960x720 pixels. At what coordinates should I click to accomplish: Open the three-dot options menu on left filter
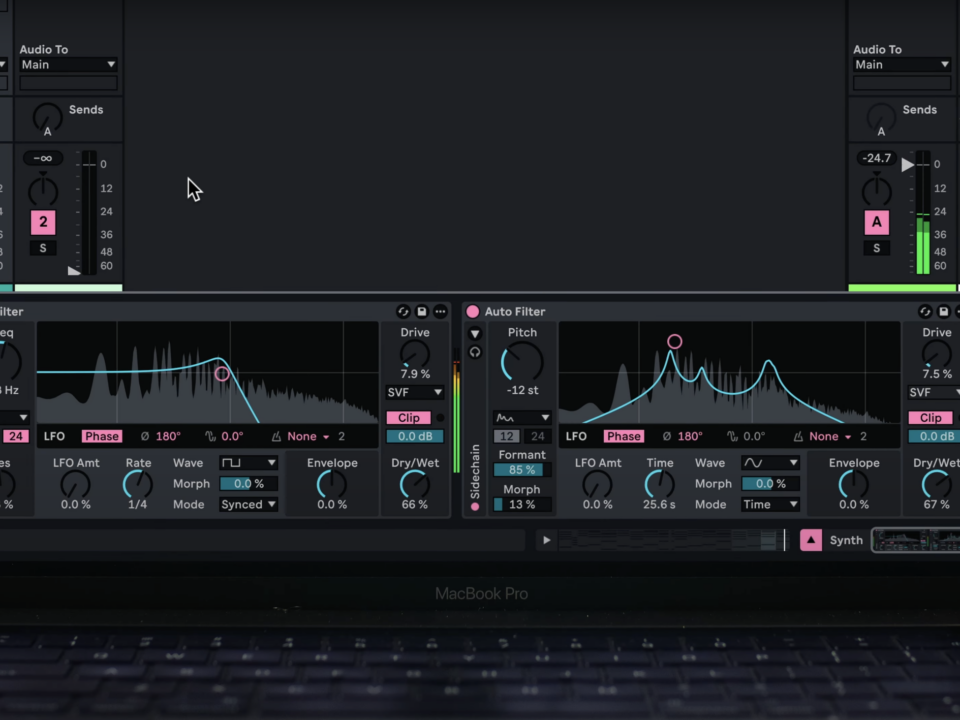pyautogui.click(x=440, y=312)
